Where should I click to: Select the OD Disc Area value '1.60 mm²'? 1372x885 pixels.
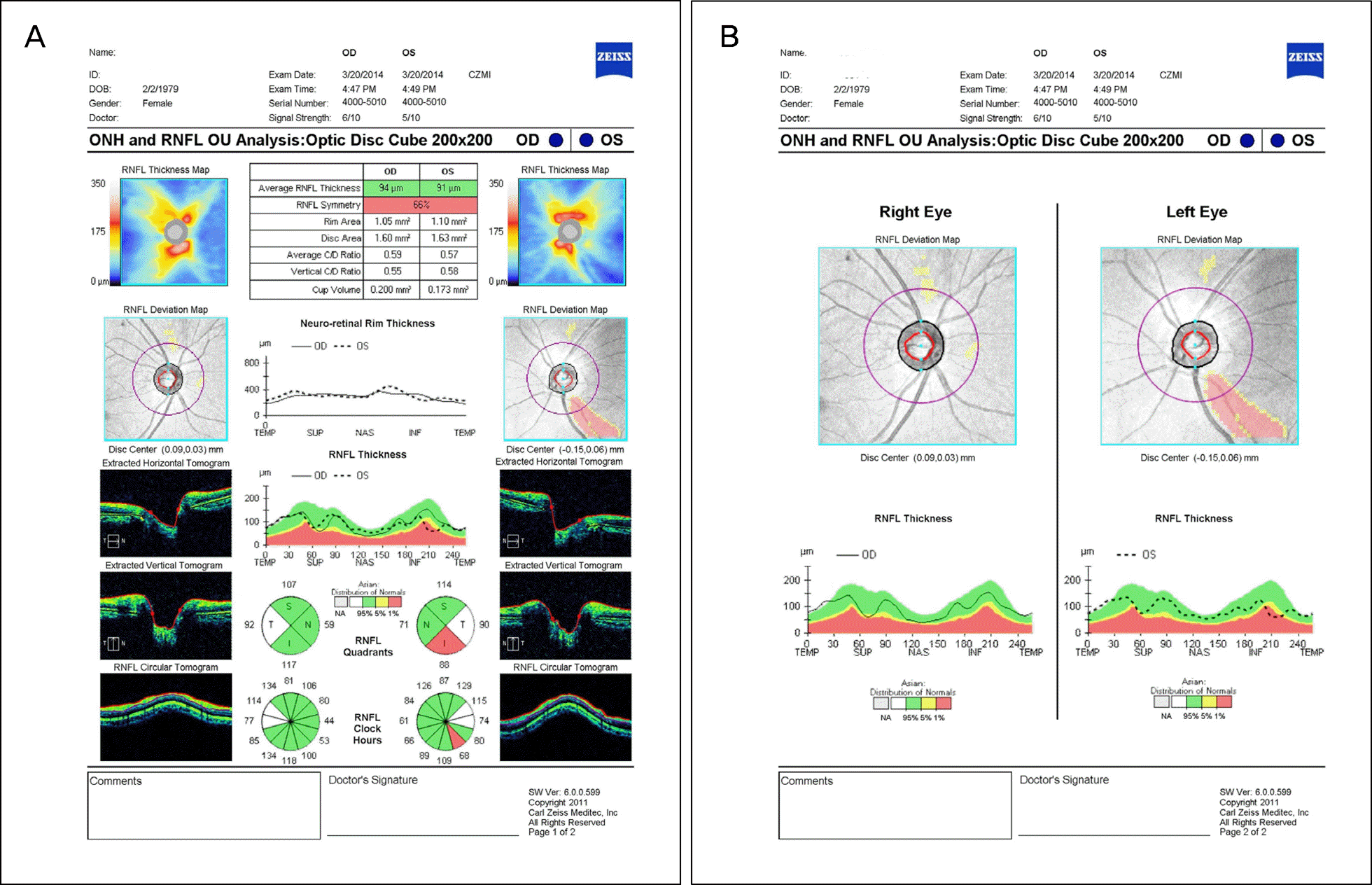(x=392, y=238)
